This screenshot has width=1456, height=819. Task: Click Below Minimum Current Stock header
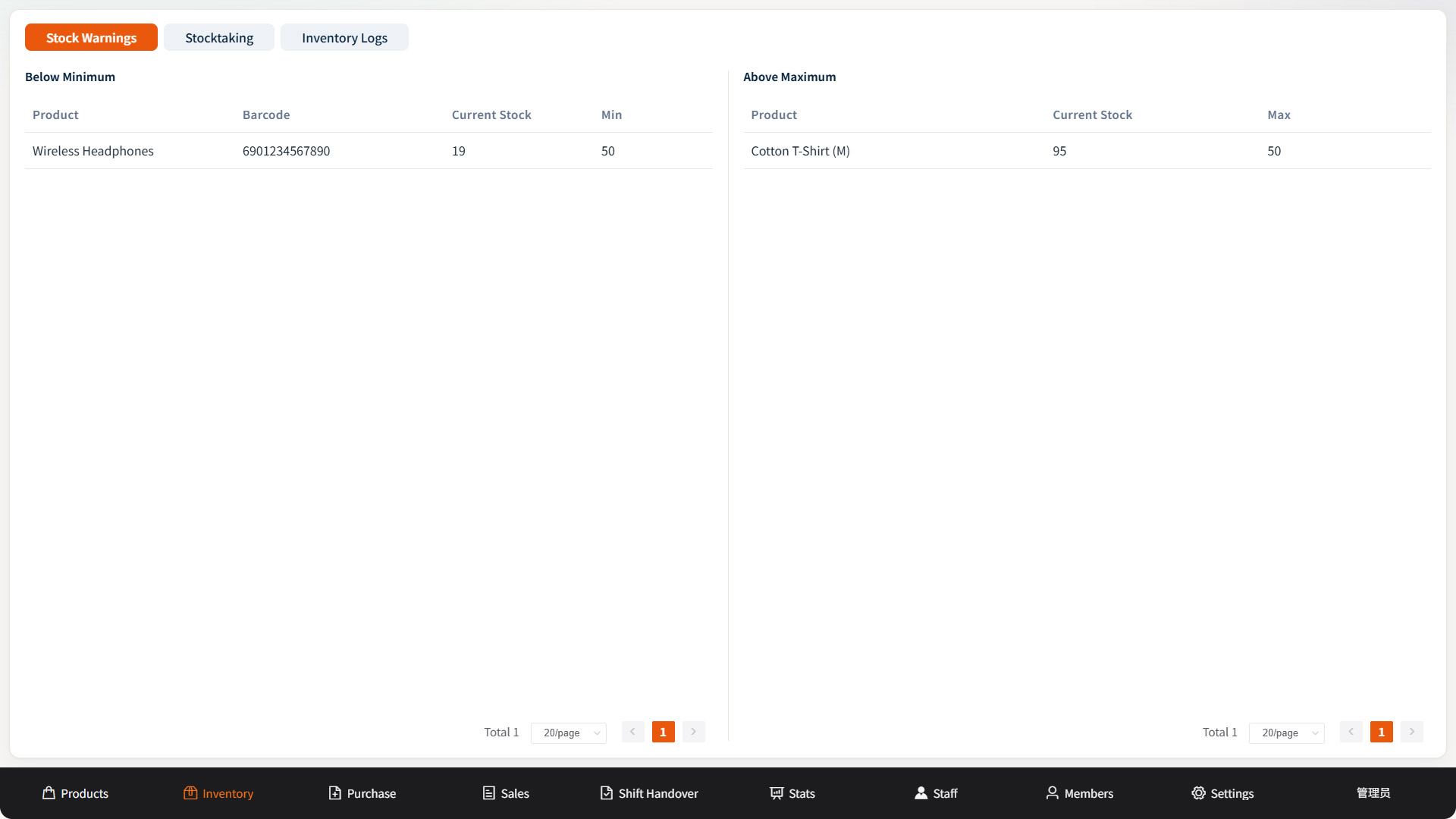(x=491, y=115)
